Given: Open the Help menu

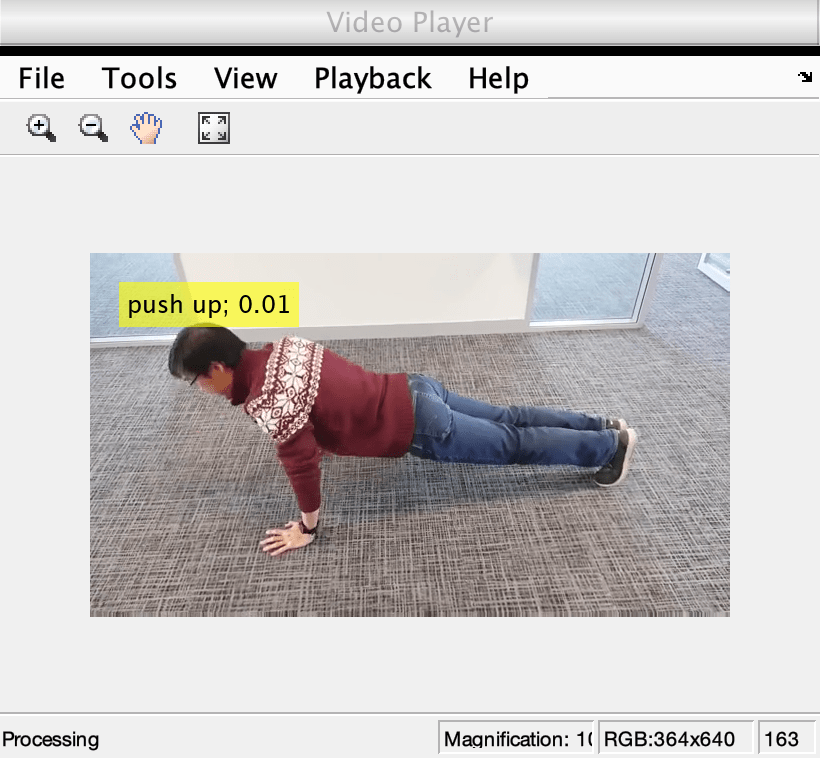Looking at the screenshot, I should (498, 78).
